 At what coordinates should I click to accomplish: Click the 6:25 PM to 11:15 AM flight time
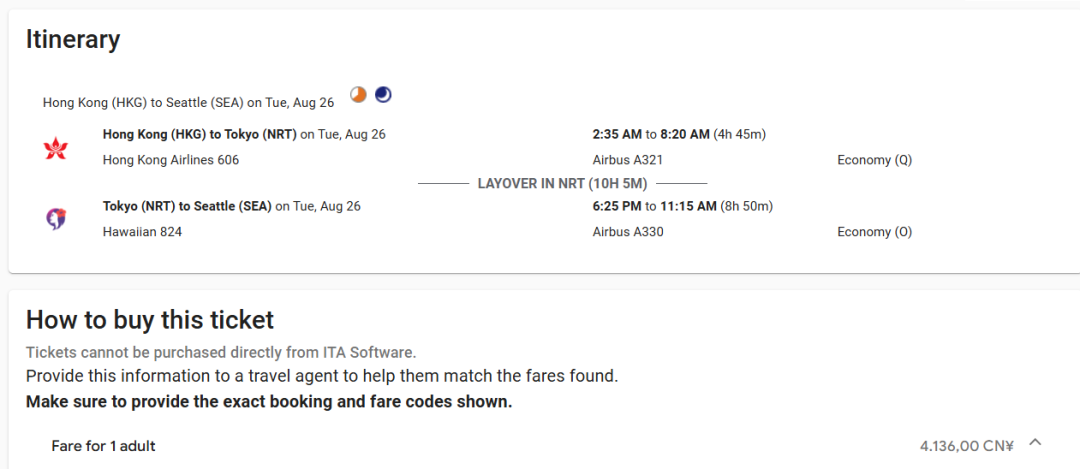[654, 206]
